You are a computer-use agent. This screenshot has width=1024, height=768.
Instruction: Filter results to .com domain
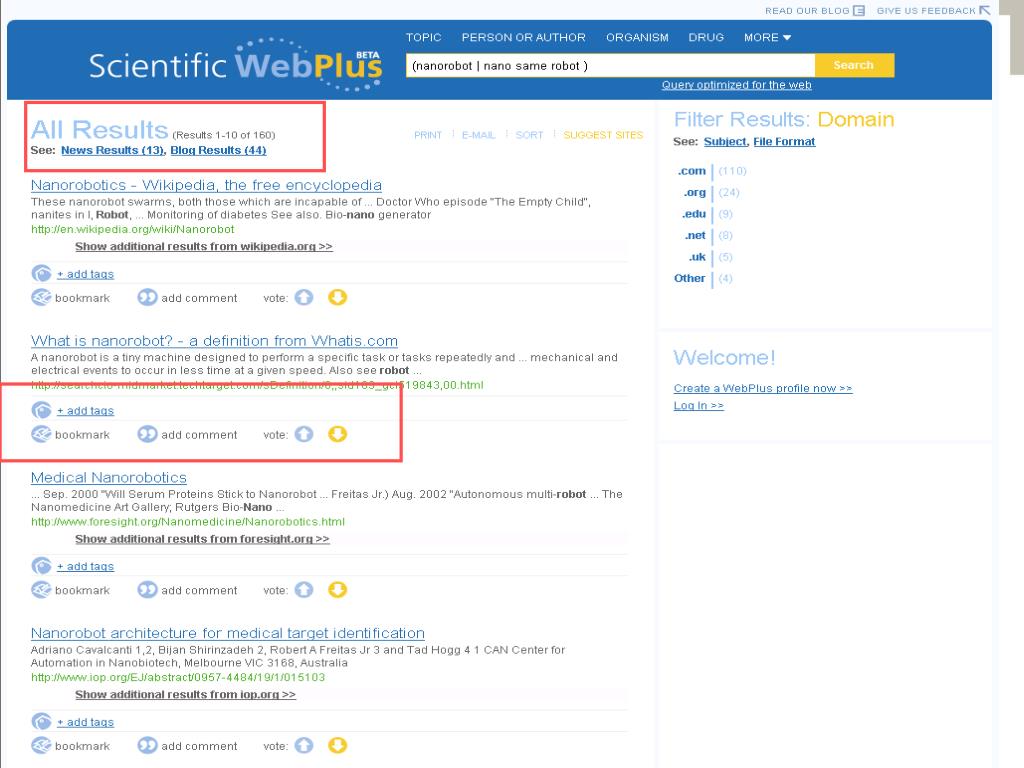pyautogui.click(x=692, y=171)
